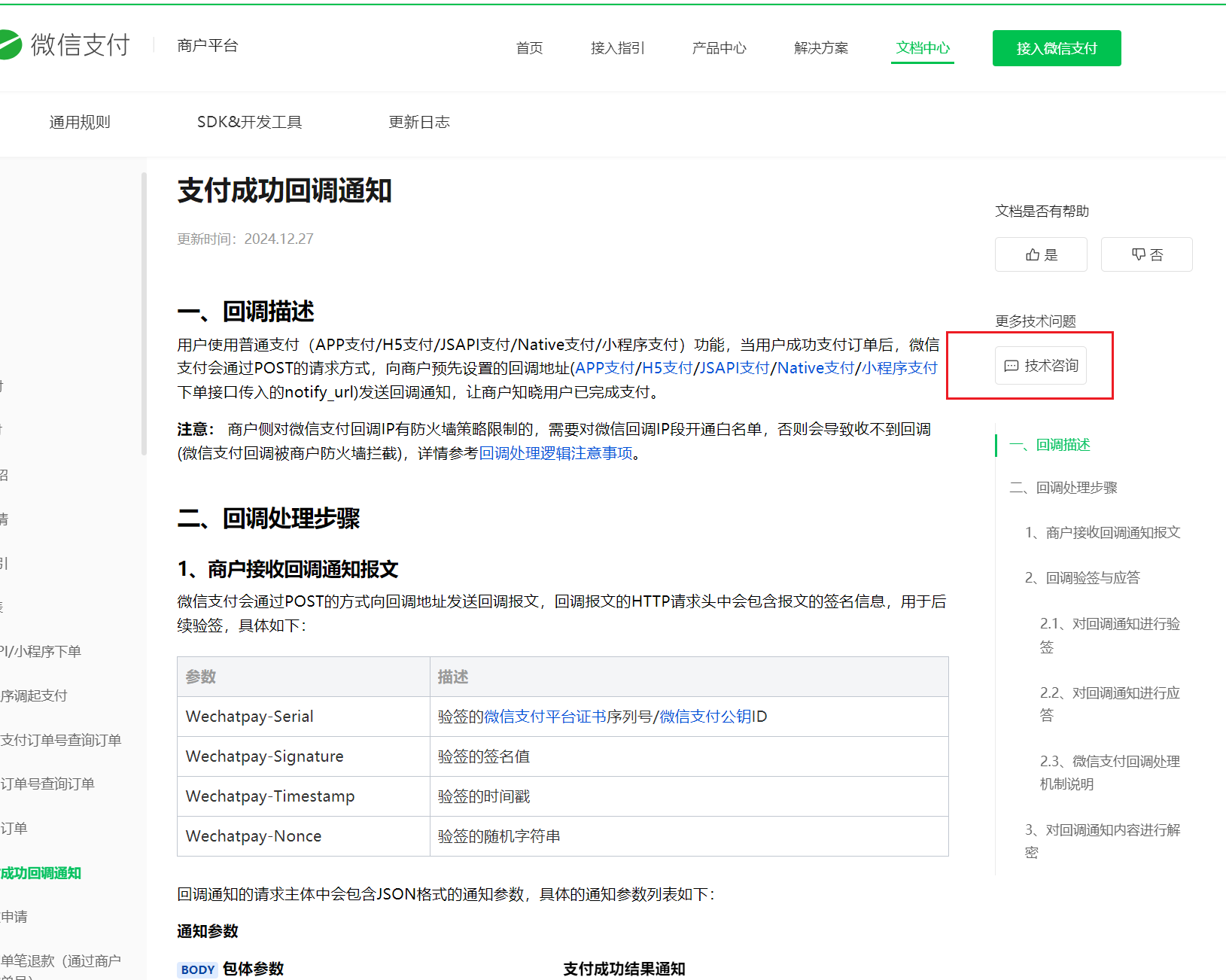
Task: Jump to 二、回调处理步骤 in the outline
Action: (x=1063, y=488)
